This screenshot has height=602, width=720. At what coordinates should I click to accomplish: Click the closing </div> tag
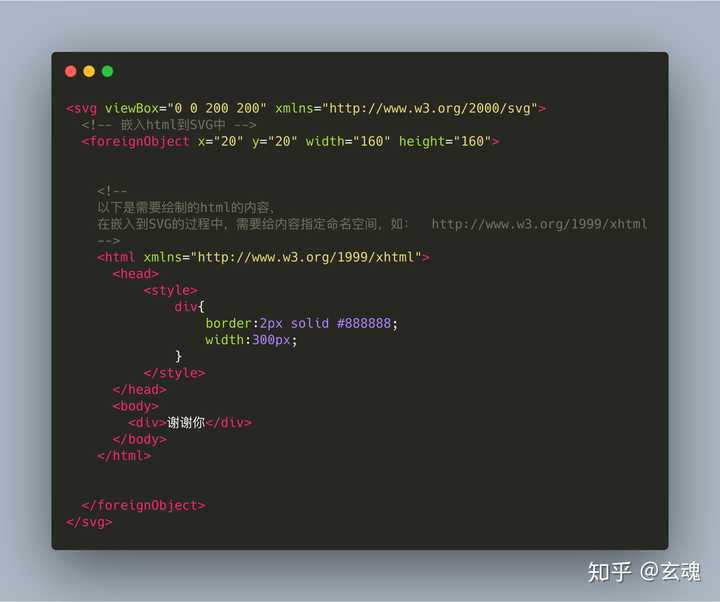[228, 422]
